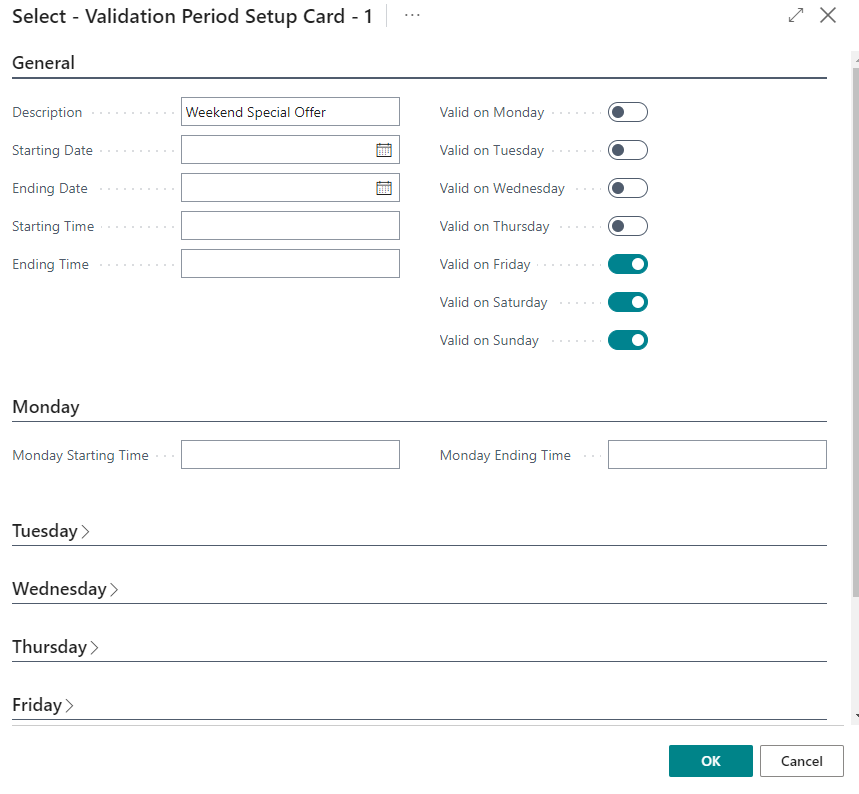This screenshot has width=859, height=794.
Task: Click the Cancel button
Action: click(x=801, y=761)
